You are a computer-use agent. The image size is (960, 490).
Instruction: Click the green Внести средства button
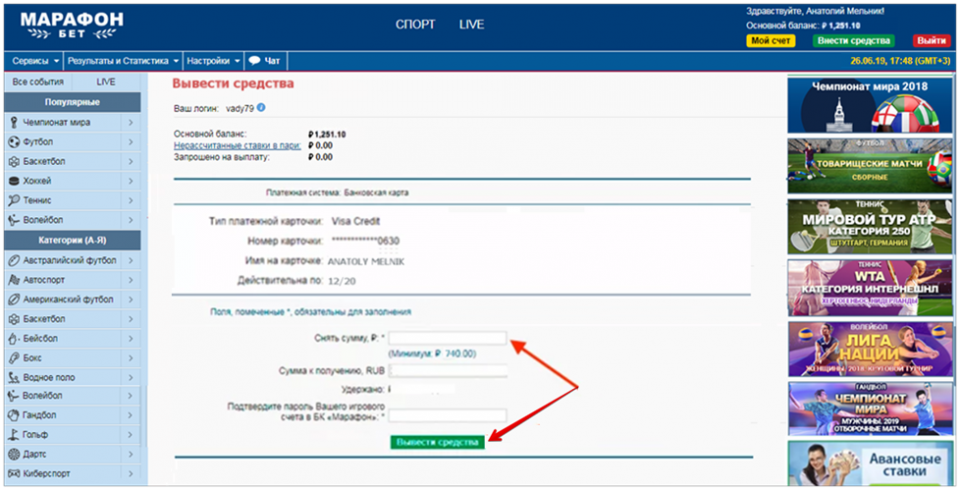853,41
